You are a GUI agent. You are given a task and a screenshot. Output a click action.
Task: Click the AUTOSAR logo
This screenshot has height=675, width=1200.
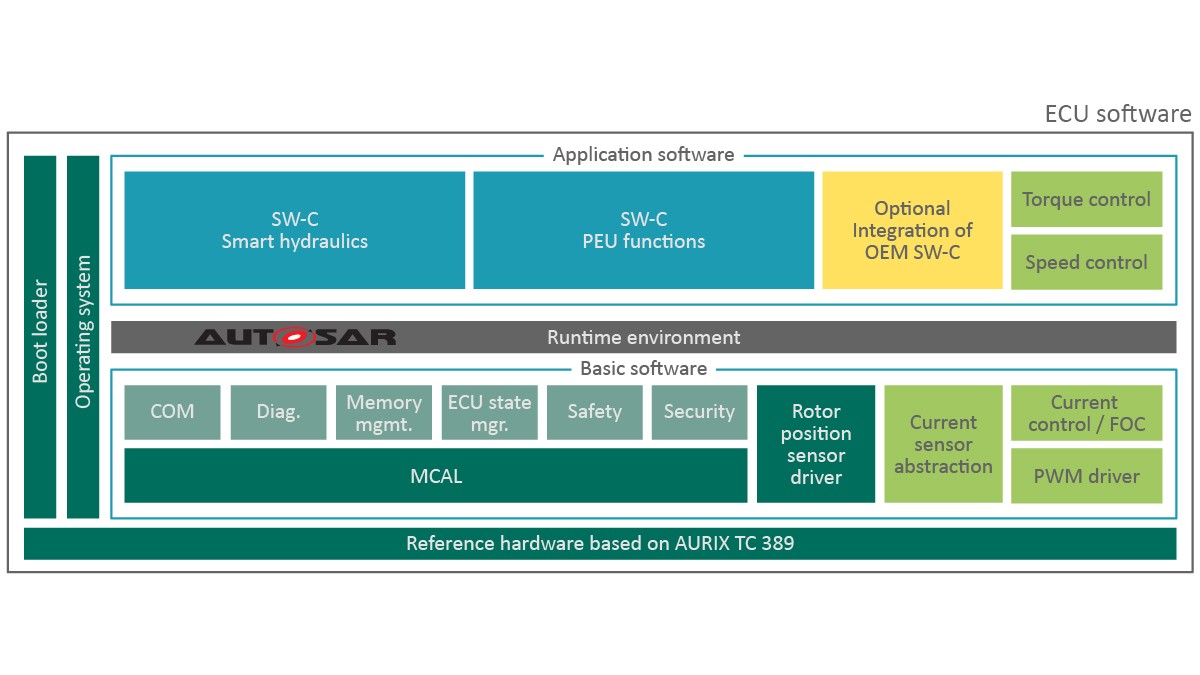coord(295,337)
